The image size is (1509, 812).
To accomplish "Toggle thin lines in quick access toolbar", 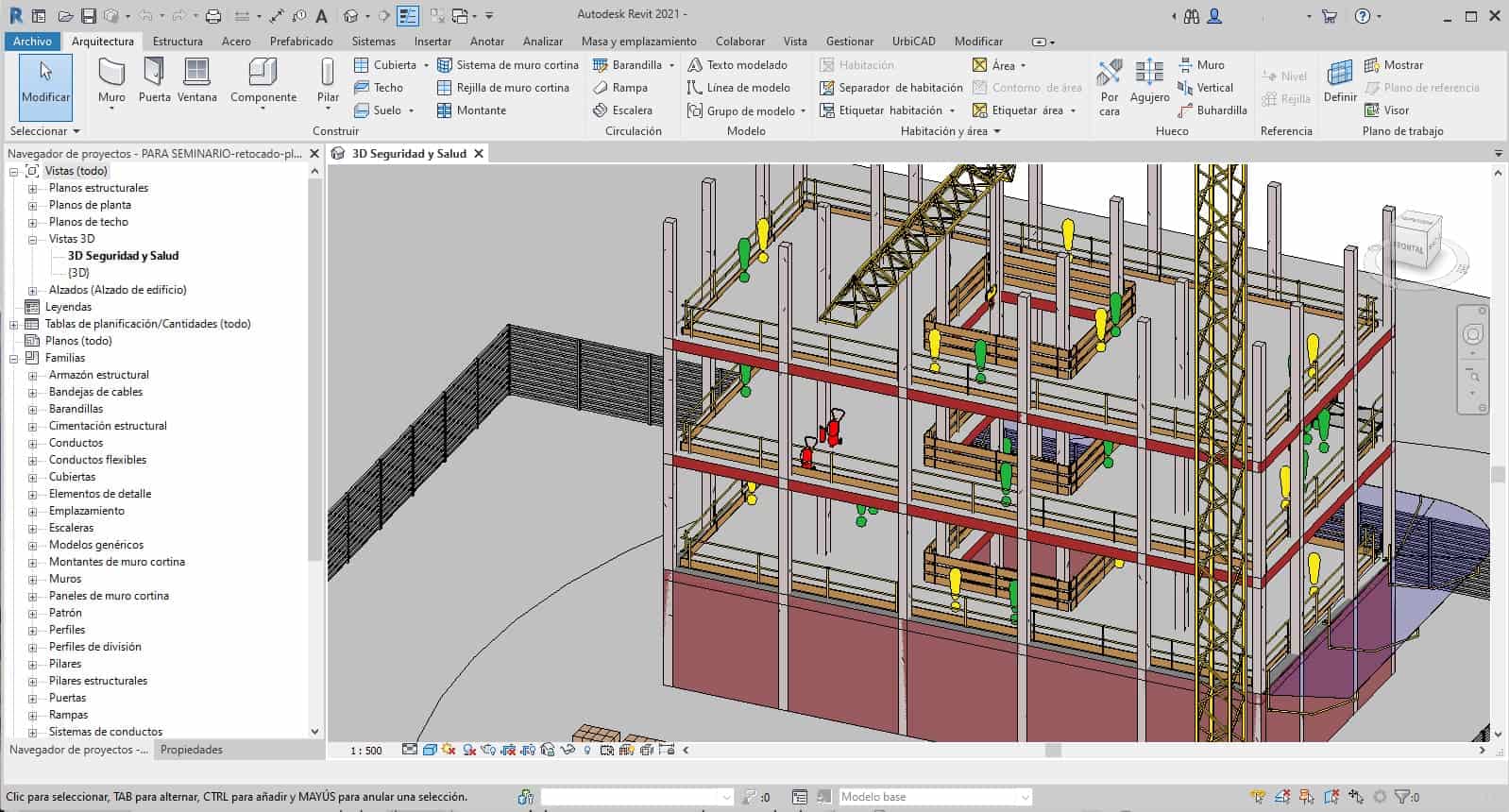I will tap(408, 16).
